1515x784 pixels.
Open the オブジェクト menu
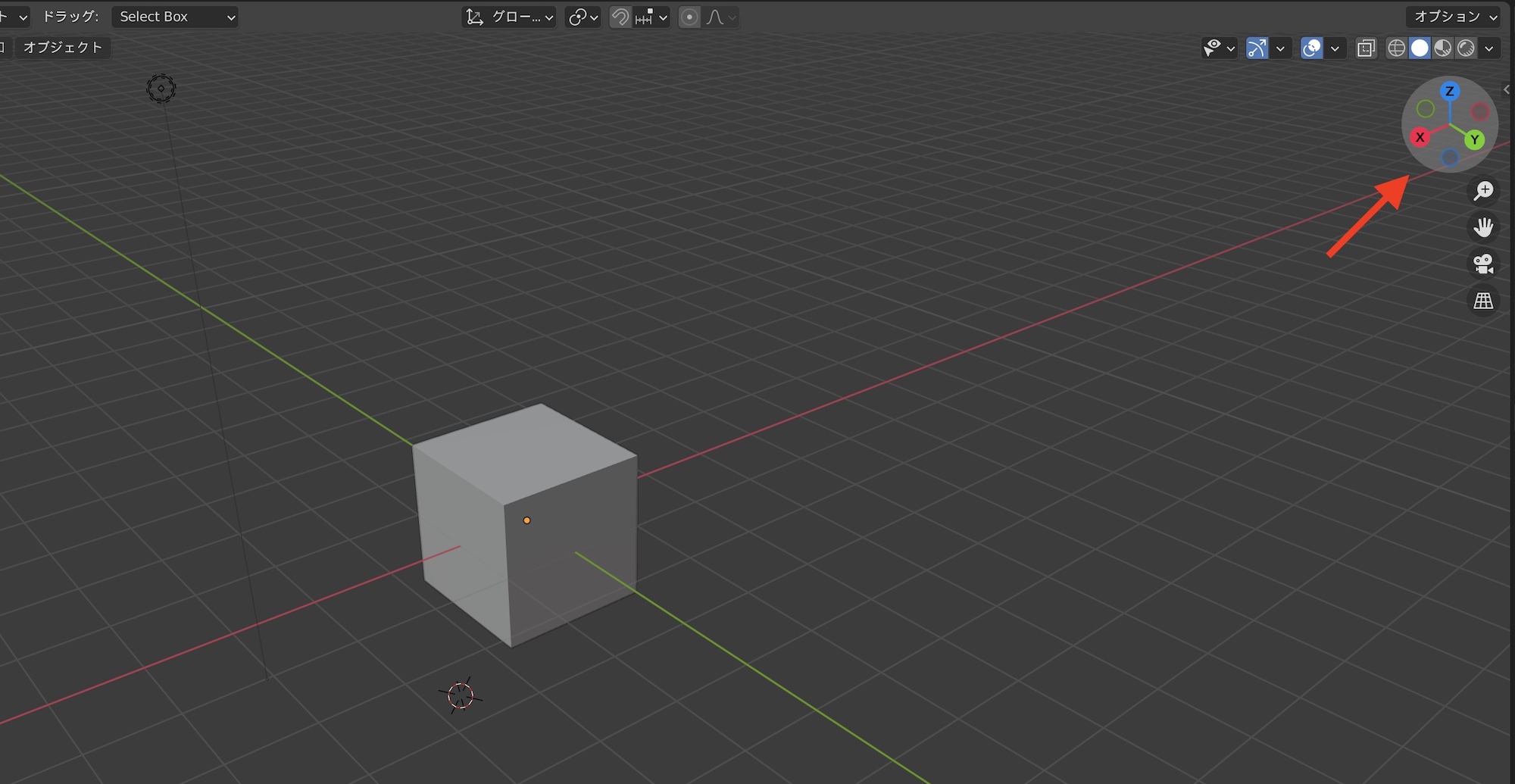(x=63, y=47)
